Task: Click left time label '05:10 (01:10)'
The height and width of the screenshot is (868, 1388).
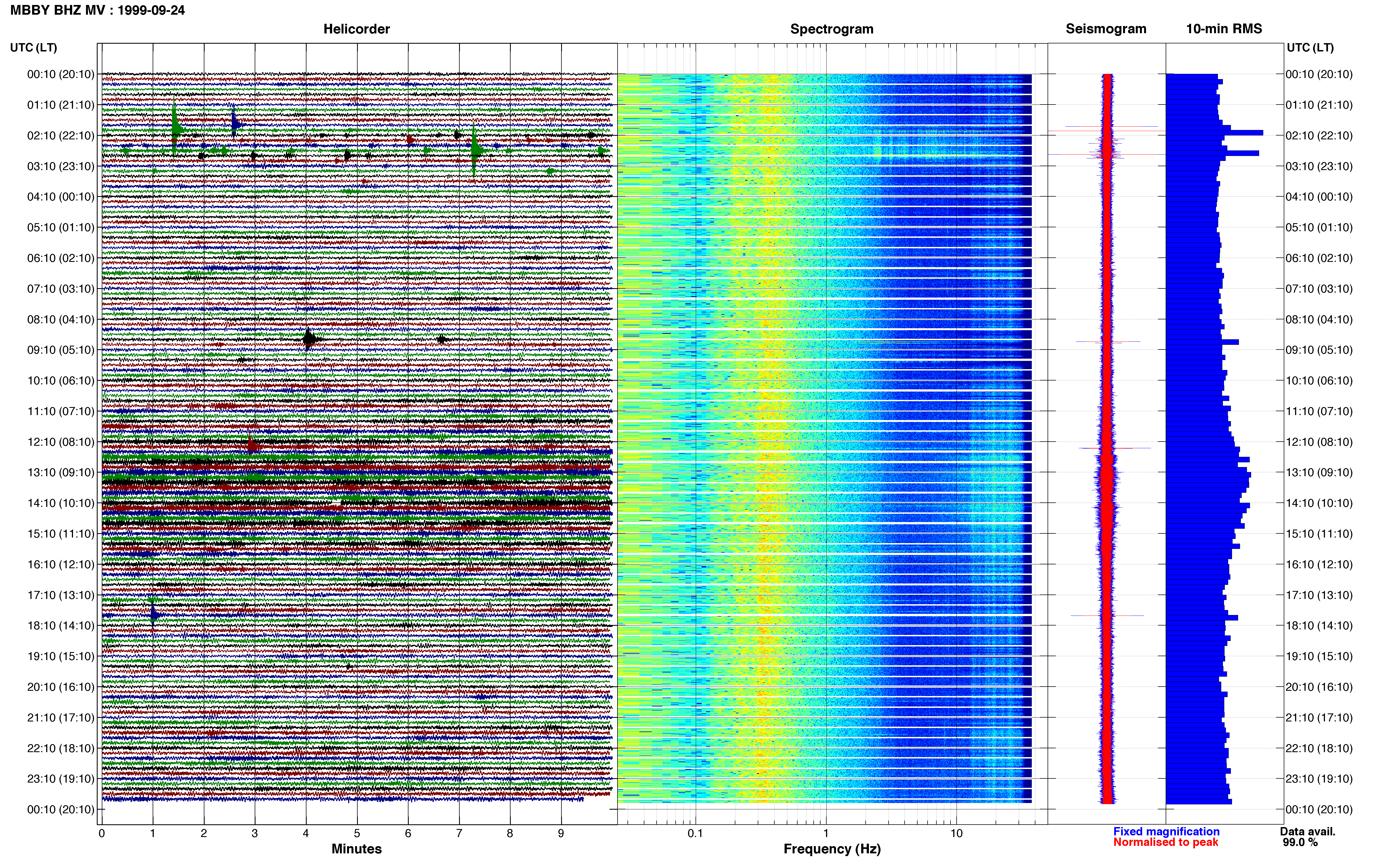Action: click(61, 227)
